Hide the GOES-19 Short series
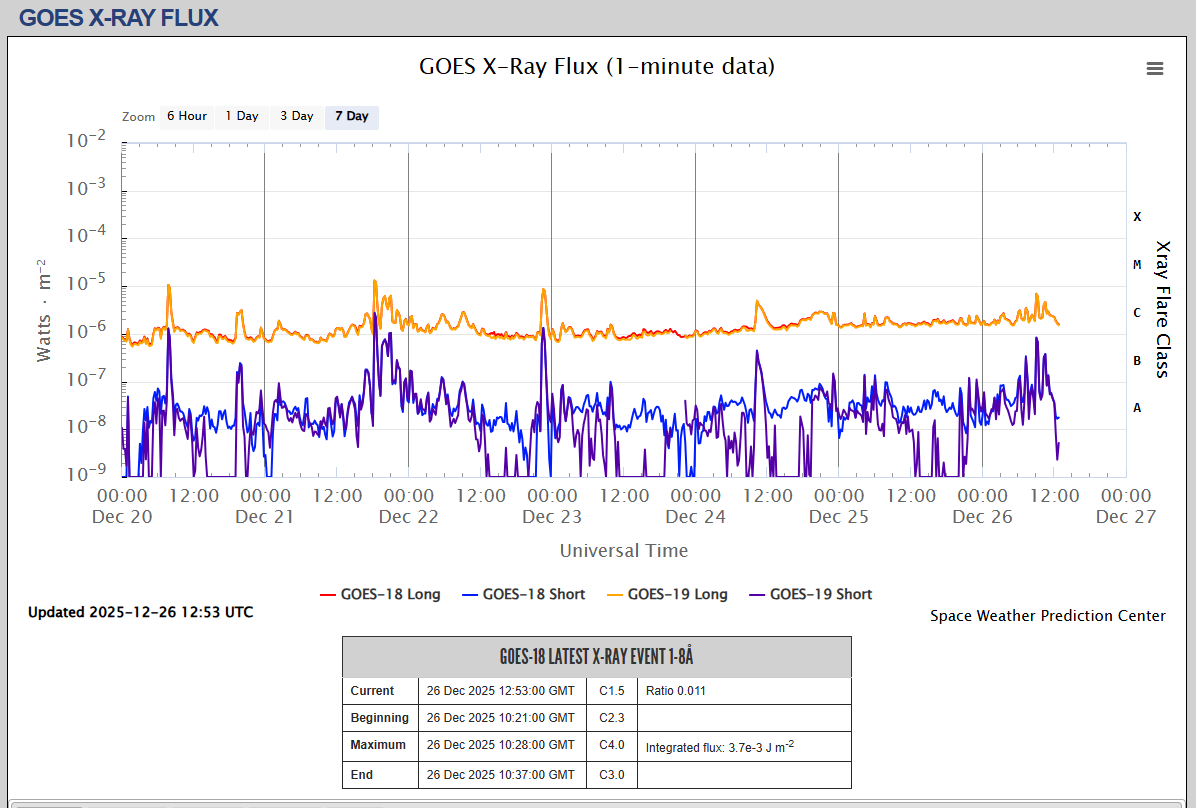This screenshot has width=1196, height=808. point(810,594)
